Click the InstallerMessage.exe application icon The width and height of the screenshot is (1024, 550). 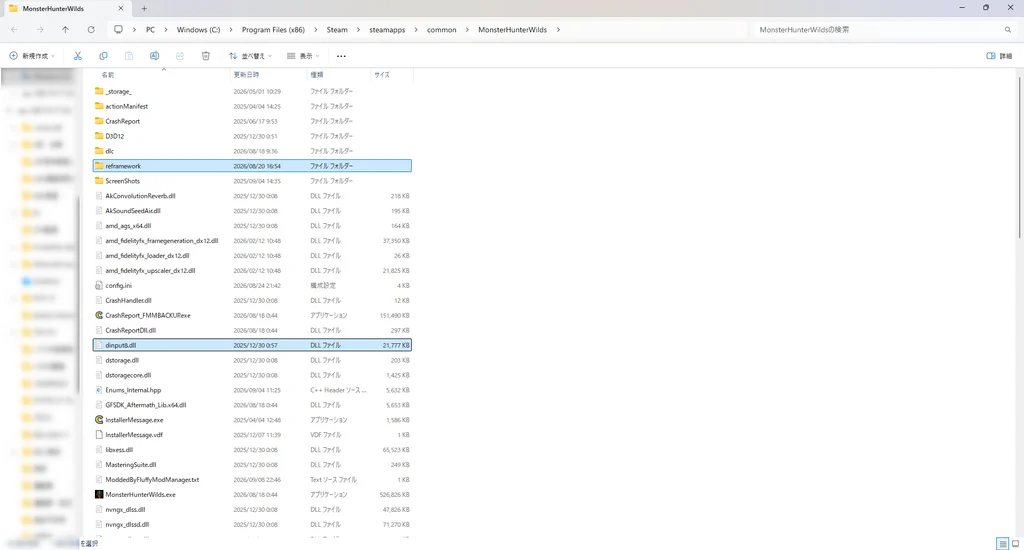pos(99,420)
